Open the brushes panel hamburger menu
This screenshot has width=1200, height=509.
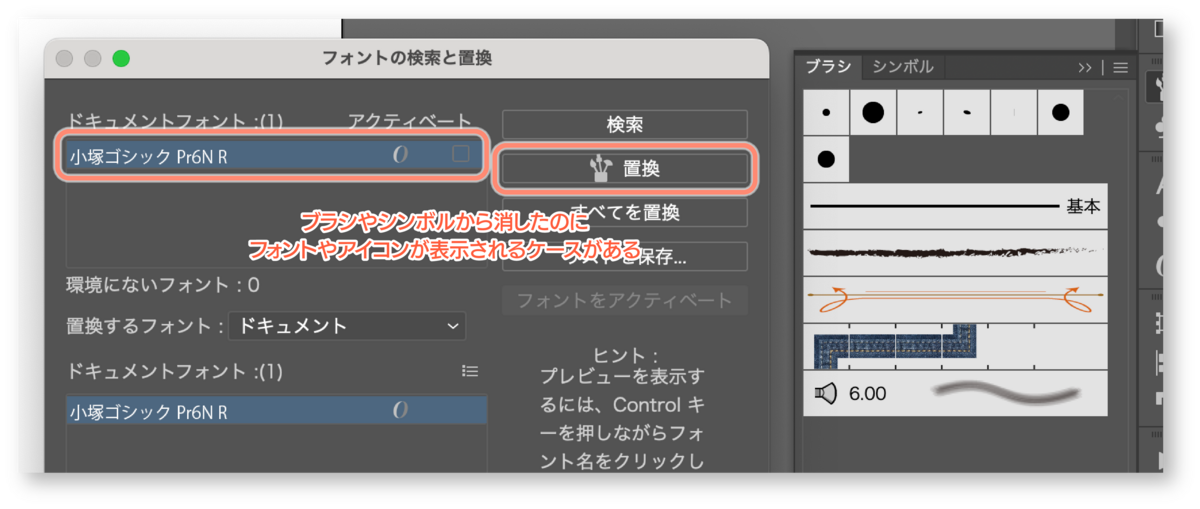pyautogui.click(x=1120, y=68)
